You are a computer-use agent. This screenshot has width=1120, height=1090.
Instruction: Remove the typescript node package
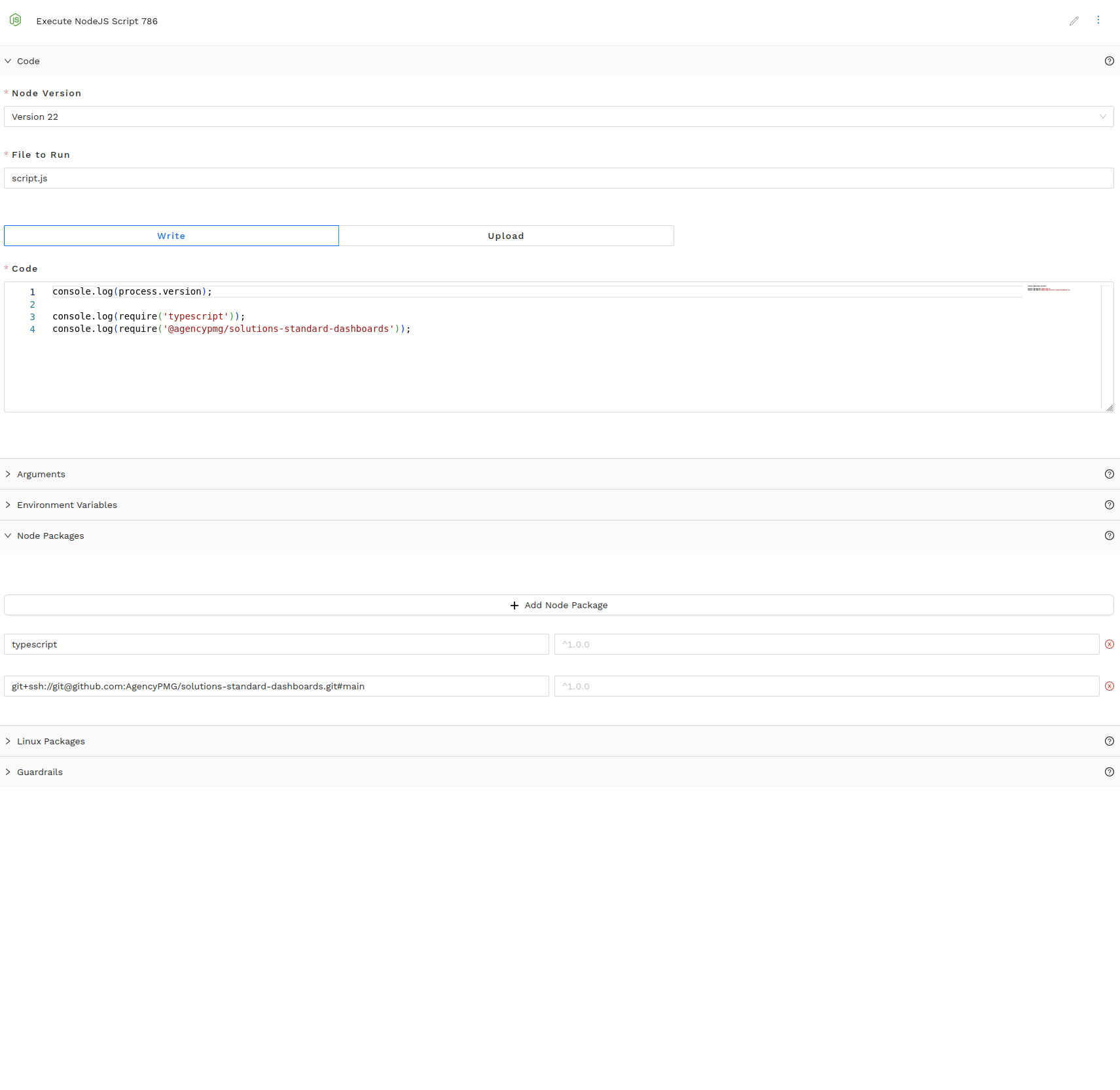pos(1109,644)
